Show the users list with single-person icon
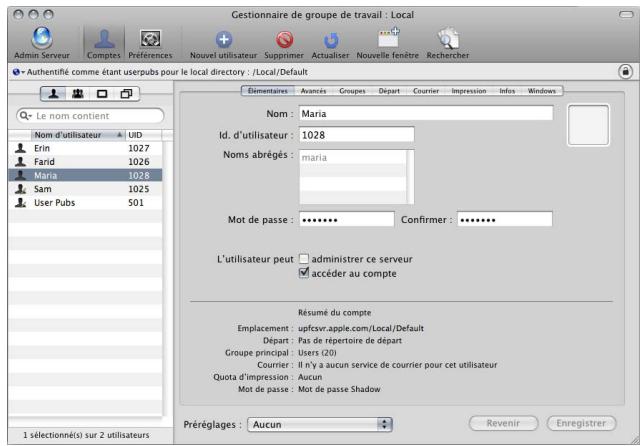Image resolution: width=643 pixels, height=446 pixels. coord(53,94)
